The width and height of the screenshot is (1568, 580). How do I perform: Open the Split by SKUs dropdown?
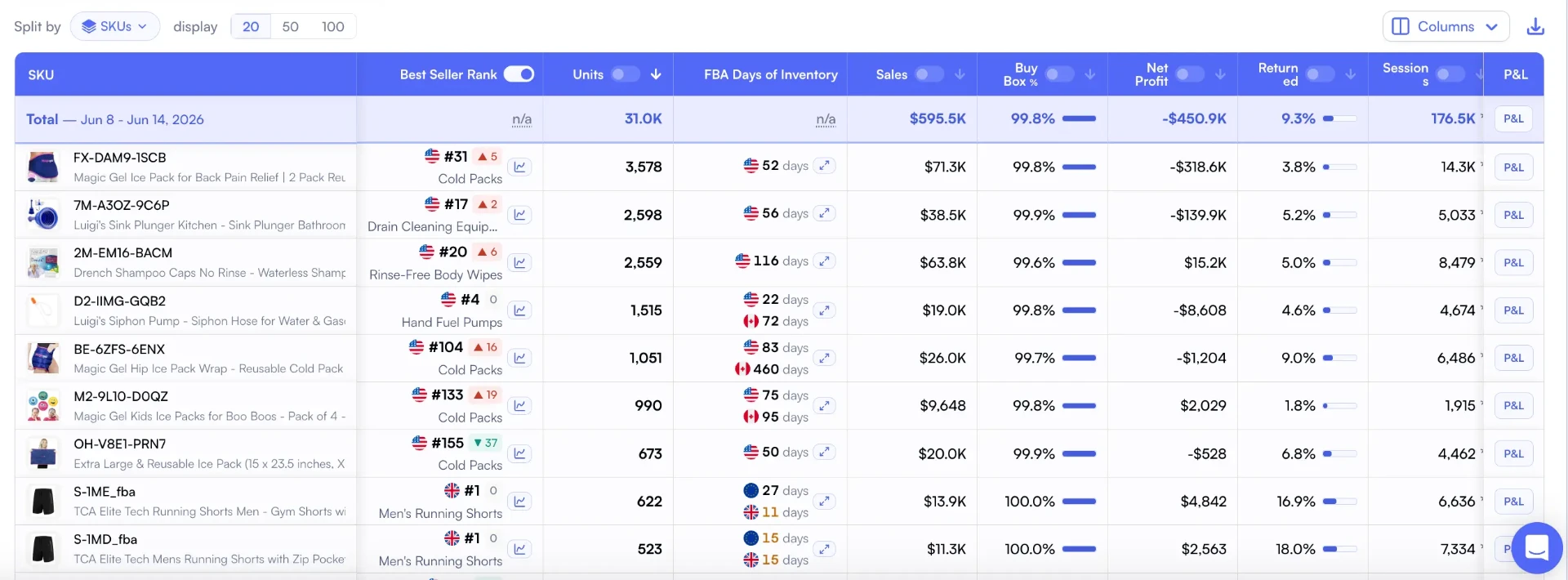click(115, 26)
